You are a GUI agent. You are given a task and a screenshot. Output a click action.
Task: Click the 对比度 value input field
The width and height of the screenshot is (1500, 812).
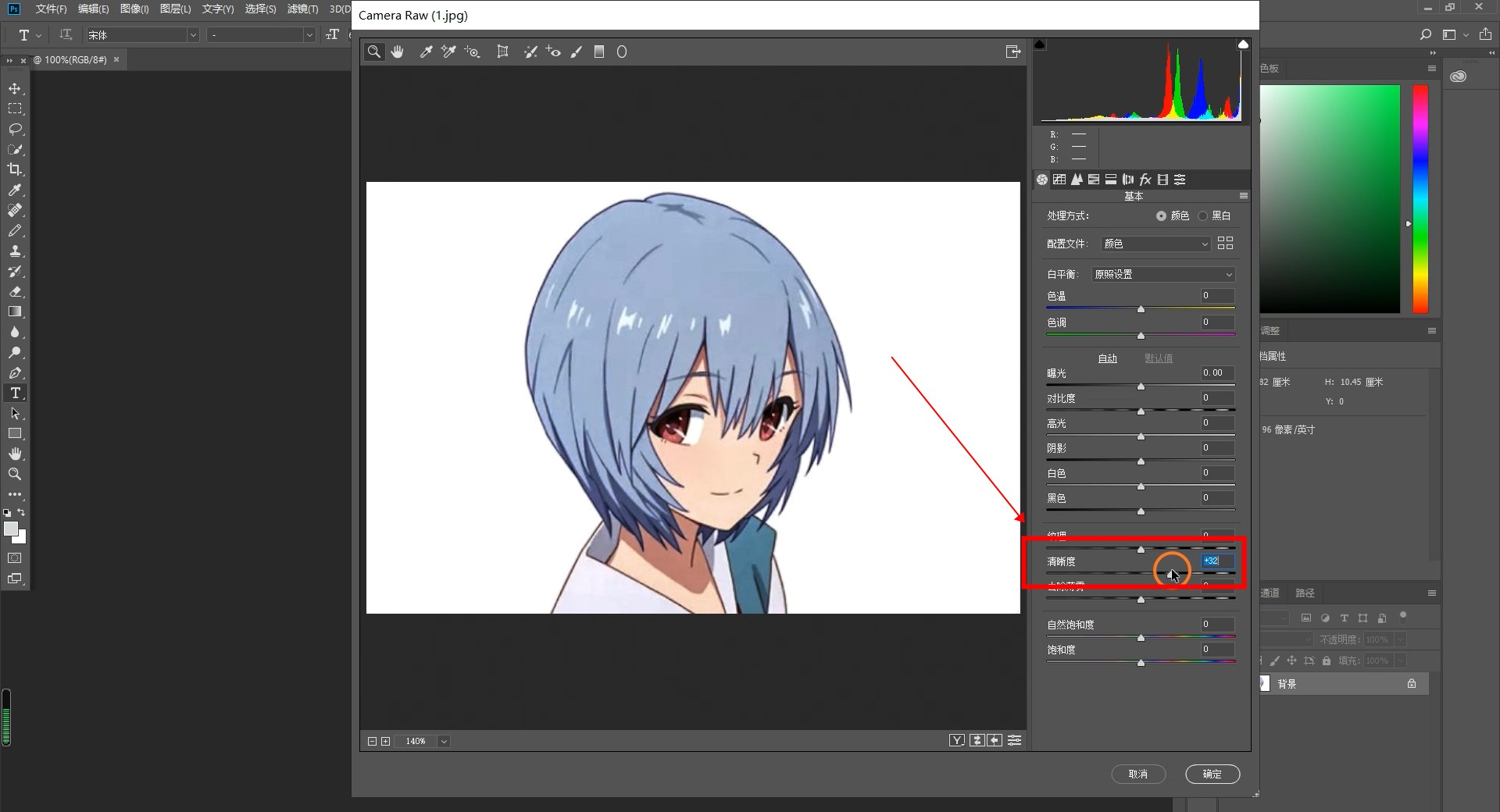pos(1217,398)
